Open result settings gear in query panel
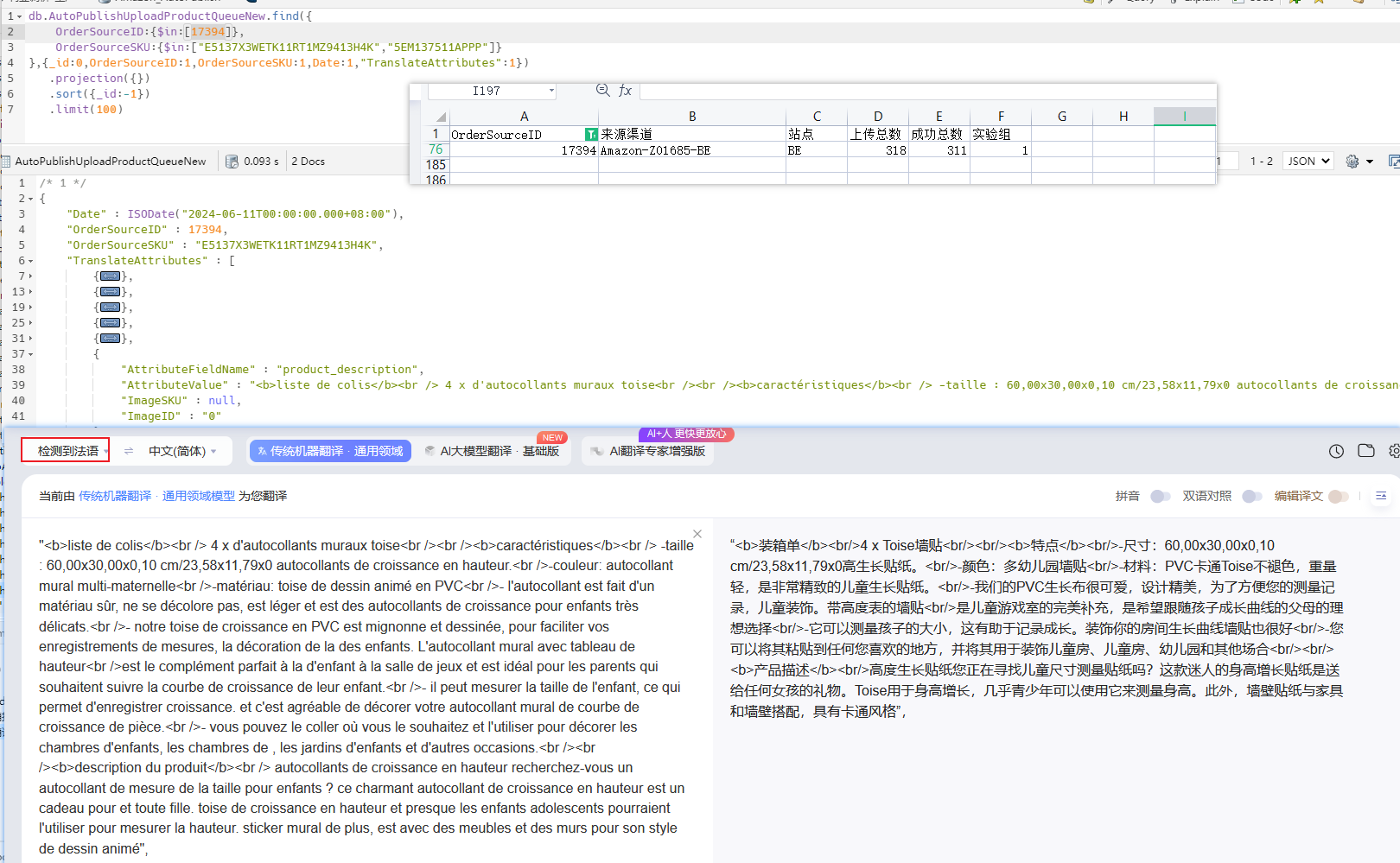Image resolution: width=1400 pixels, height=863 pixels. (x=1352, y=162)
